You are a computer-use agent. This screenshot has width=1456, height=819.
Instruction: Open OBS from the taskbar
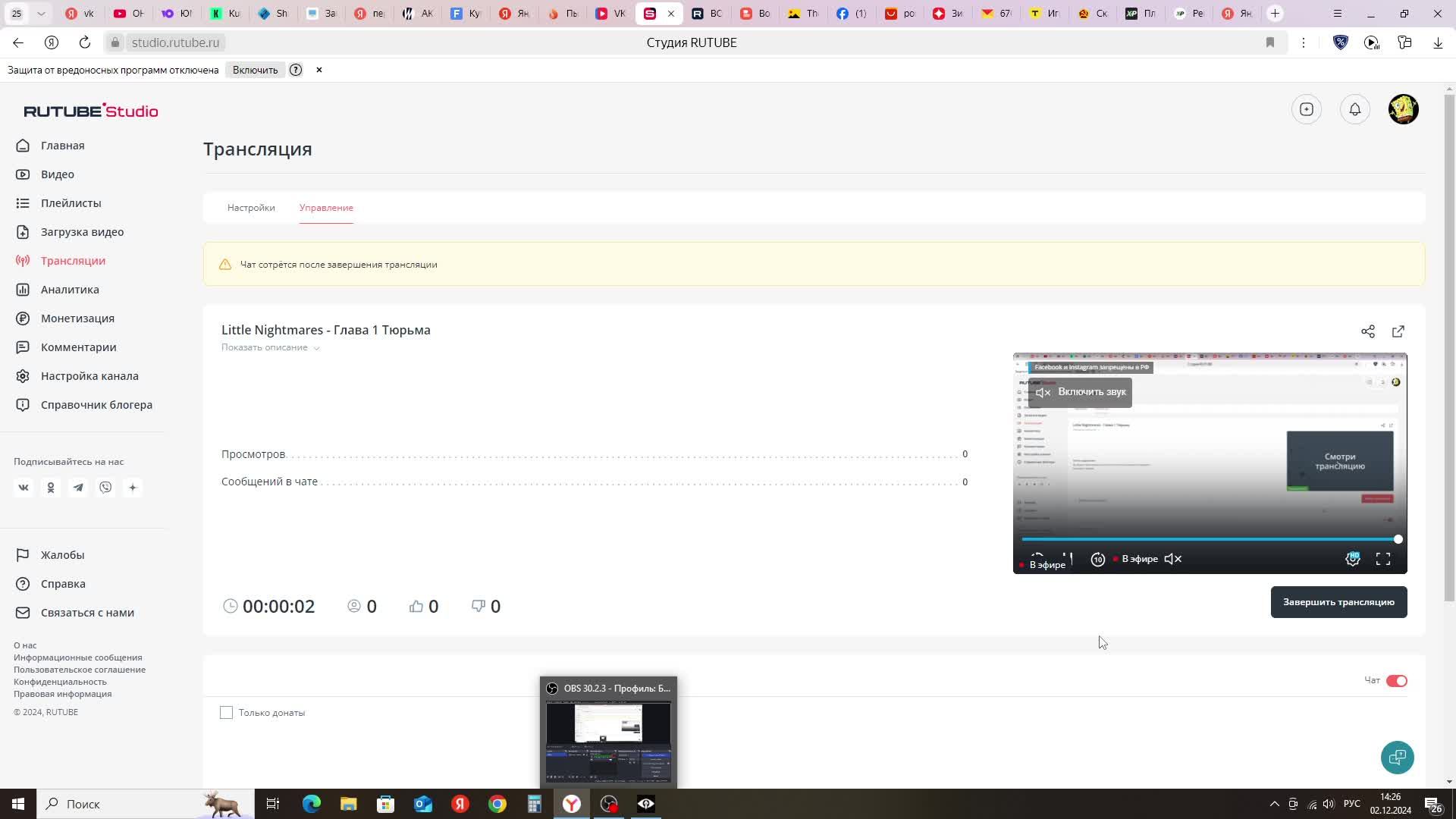click(x=609, y=804)
